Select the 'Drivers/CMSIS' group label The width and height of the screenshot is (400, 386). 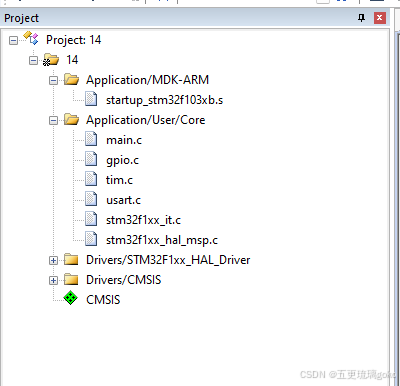click(123, 280)
